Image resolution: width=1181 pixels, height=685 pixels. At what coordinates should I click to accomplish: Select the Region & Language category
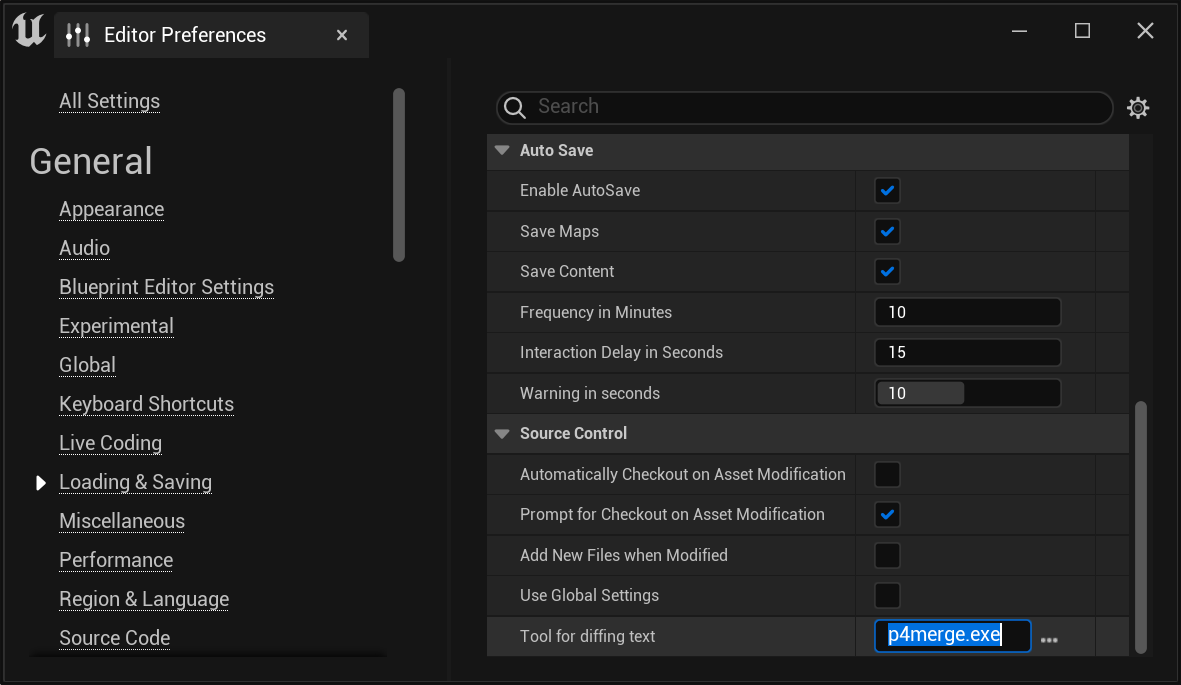tap(143, 599)
